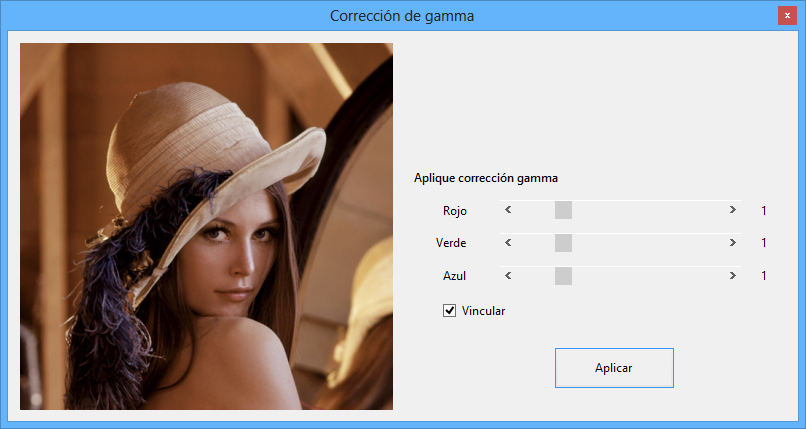Click the Azul slider thumb
Image resolution: width=806 pixels, height=429 pixels.
[x=563, y=276]
